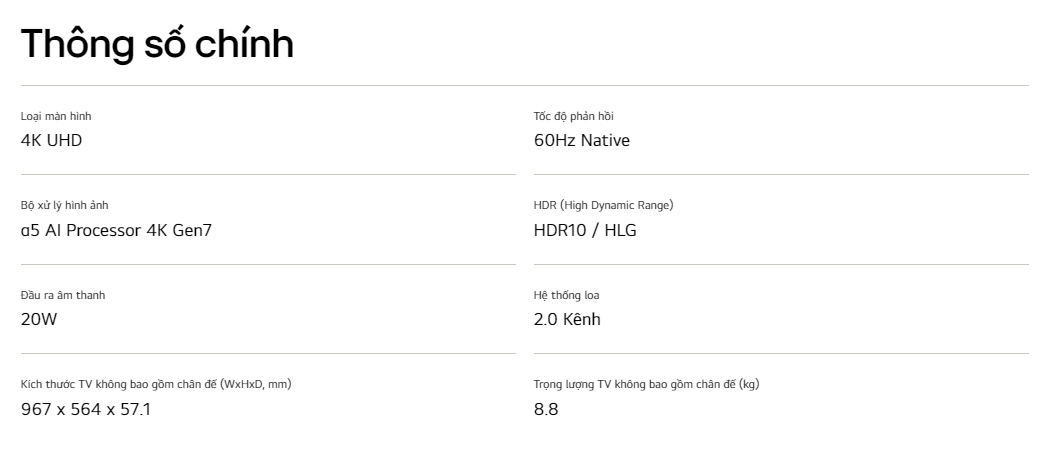Click the '2.0 Kênh' speaker value

pos(567,320)
